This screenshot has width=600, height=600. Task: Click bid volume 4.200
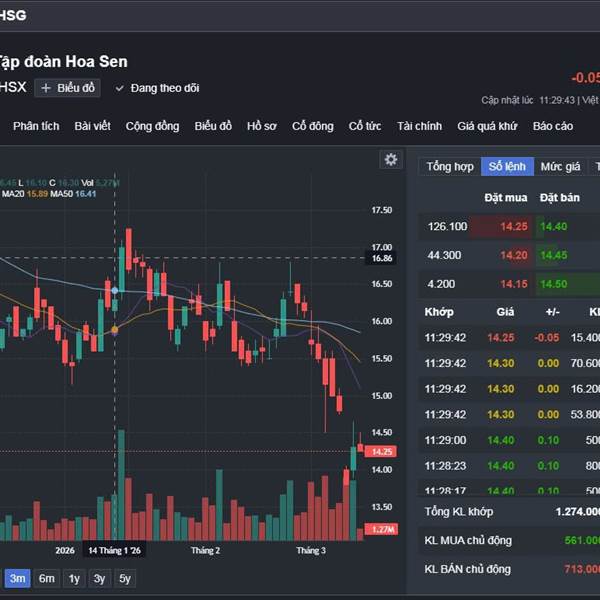coord(441,284)
